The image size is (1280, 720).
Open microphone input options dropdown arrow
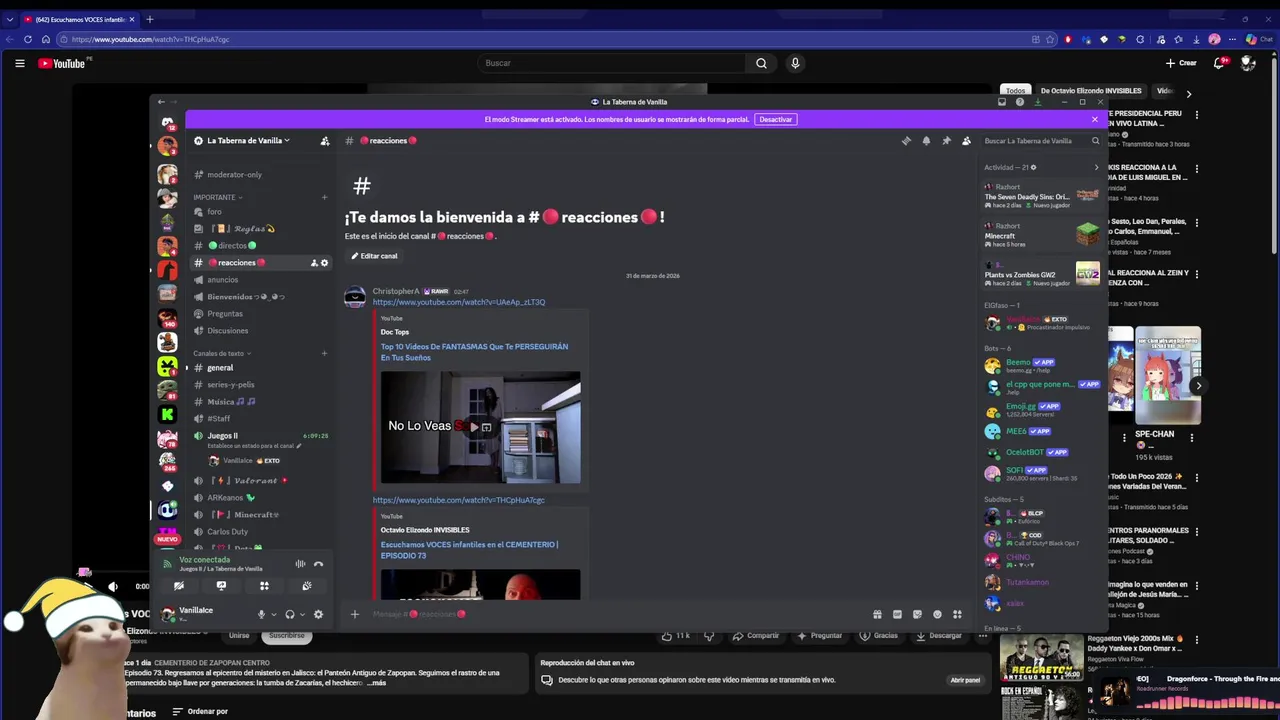tap(273, 615)
